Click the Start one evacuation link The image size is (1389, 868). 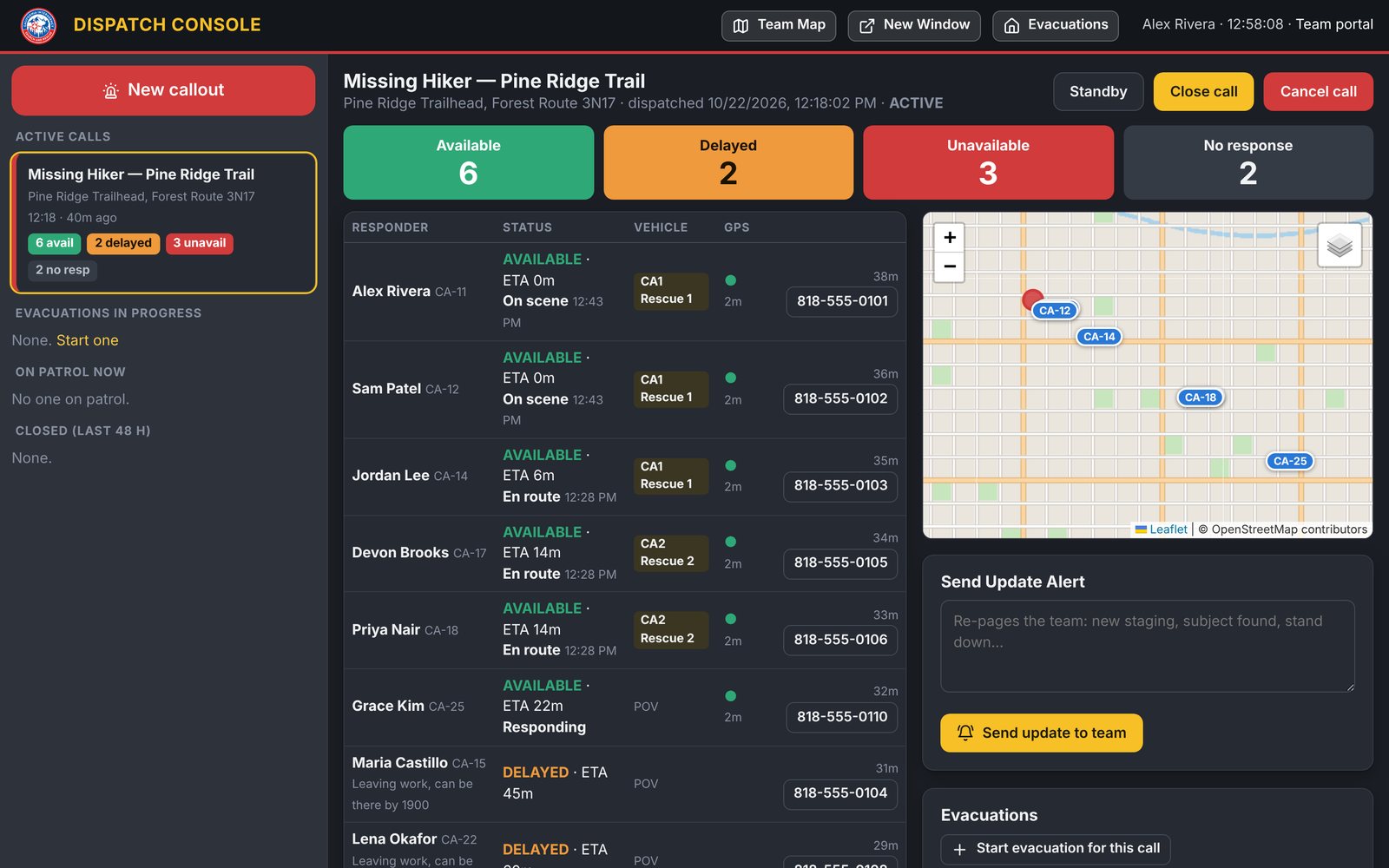pos(88,340)
